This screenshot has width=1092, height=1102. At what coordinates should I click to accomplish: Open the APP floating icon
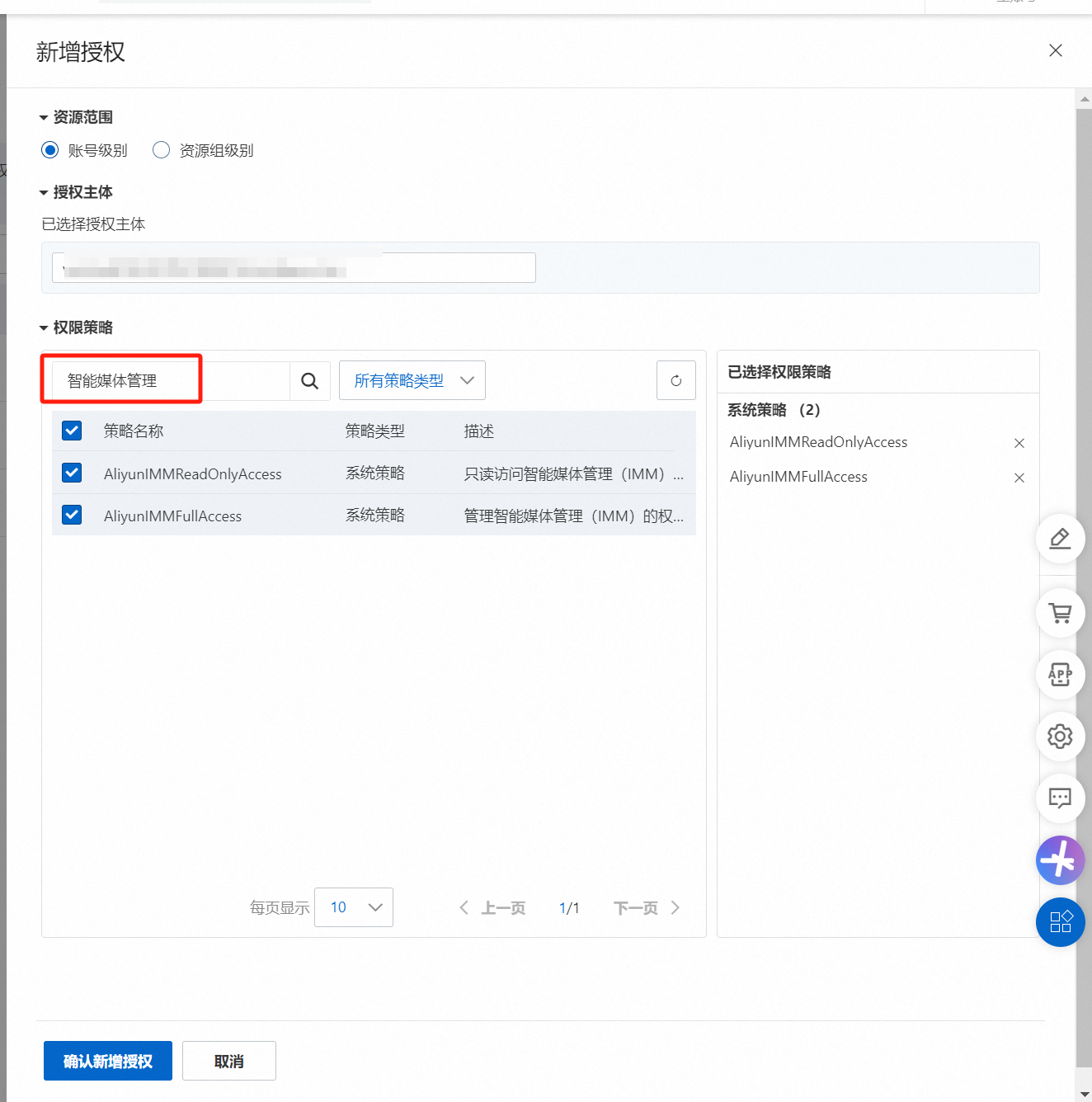click(x=1060, y=675)
